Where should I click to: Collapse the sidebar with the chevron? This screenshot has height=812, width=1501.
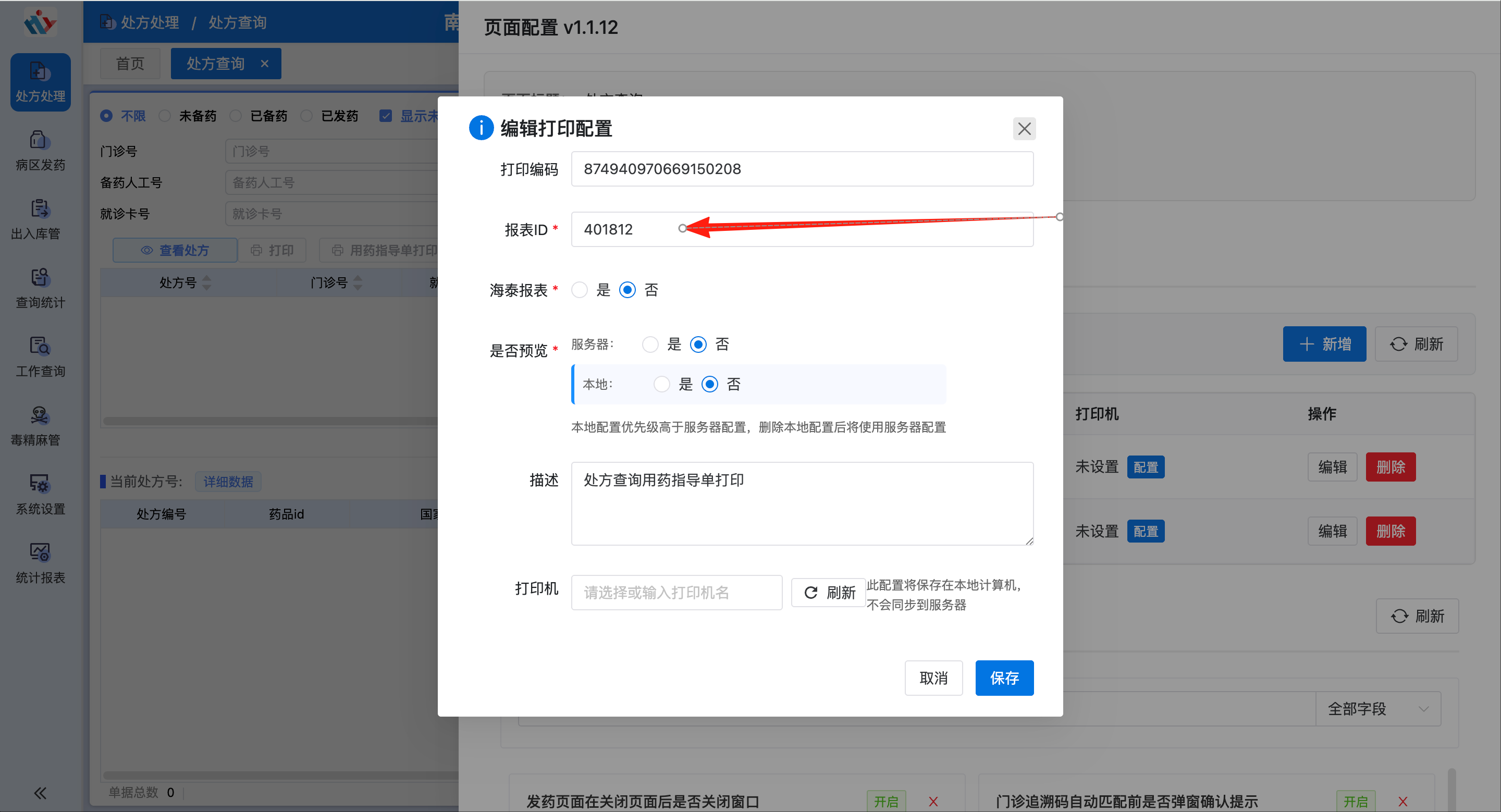tap(40, 793)
